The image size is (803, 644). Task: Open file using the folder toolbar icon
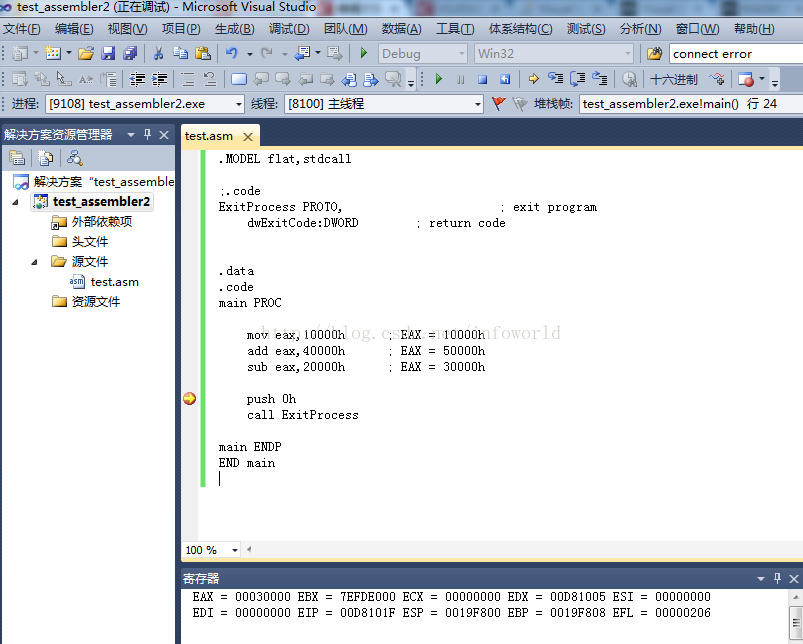[86, 53]
